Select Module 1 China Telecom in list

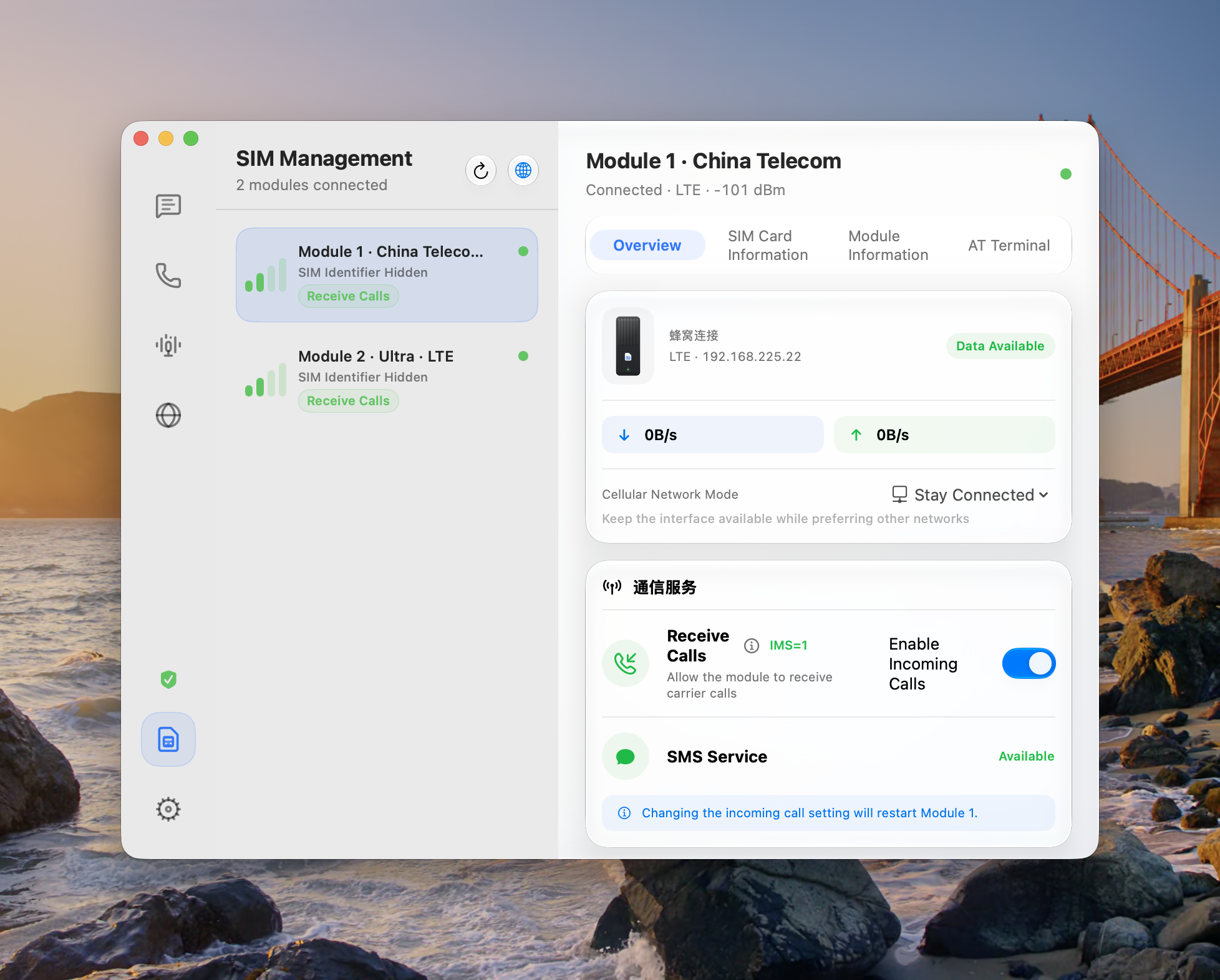coord(387,275)
